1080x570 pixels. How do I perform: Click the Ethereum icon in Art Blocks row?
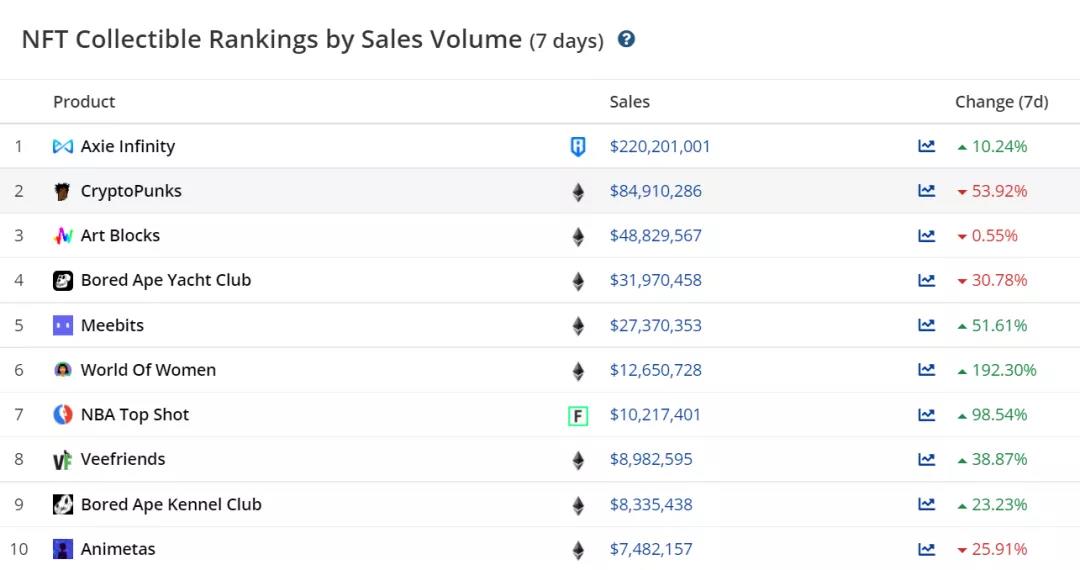(578, 237)
